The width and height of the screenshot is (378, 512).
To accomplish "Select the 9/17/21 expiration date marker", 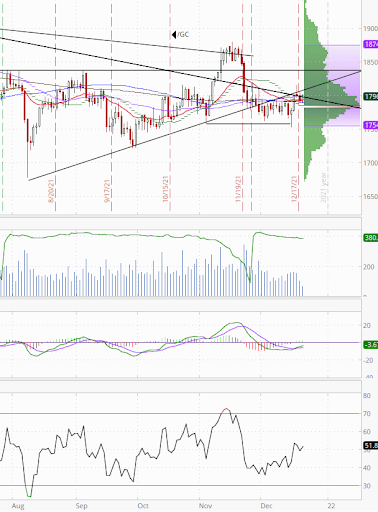I will coord(107,191).
